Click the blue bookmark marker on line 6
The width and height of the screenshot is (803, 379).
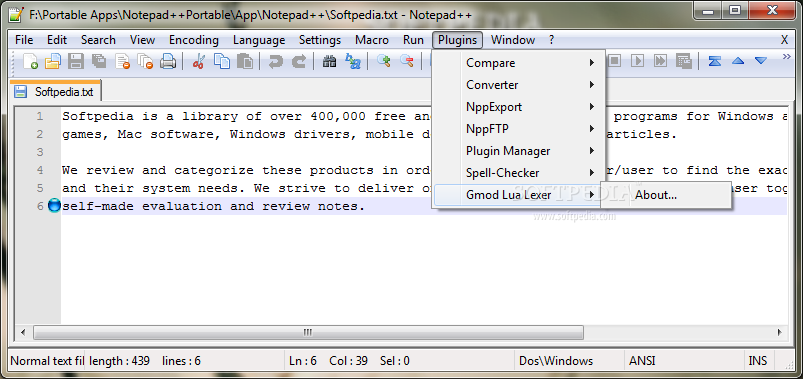click(54, 206)
